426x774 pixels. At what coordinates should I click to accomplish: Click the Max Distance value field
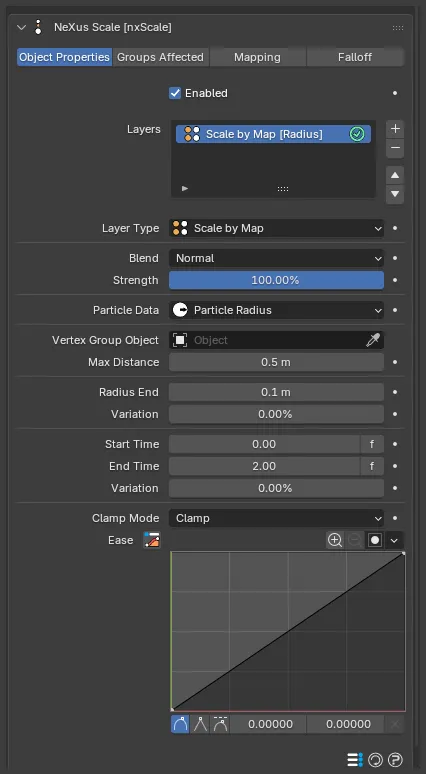pyautogui.click(x=276, y=362)
